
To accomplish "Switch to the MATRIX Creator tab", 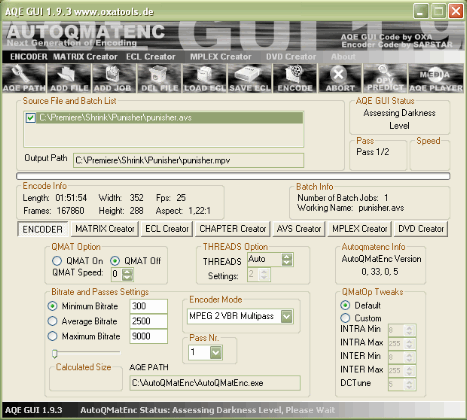I will coord(105,229).
